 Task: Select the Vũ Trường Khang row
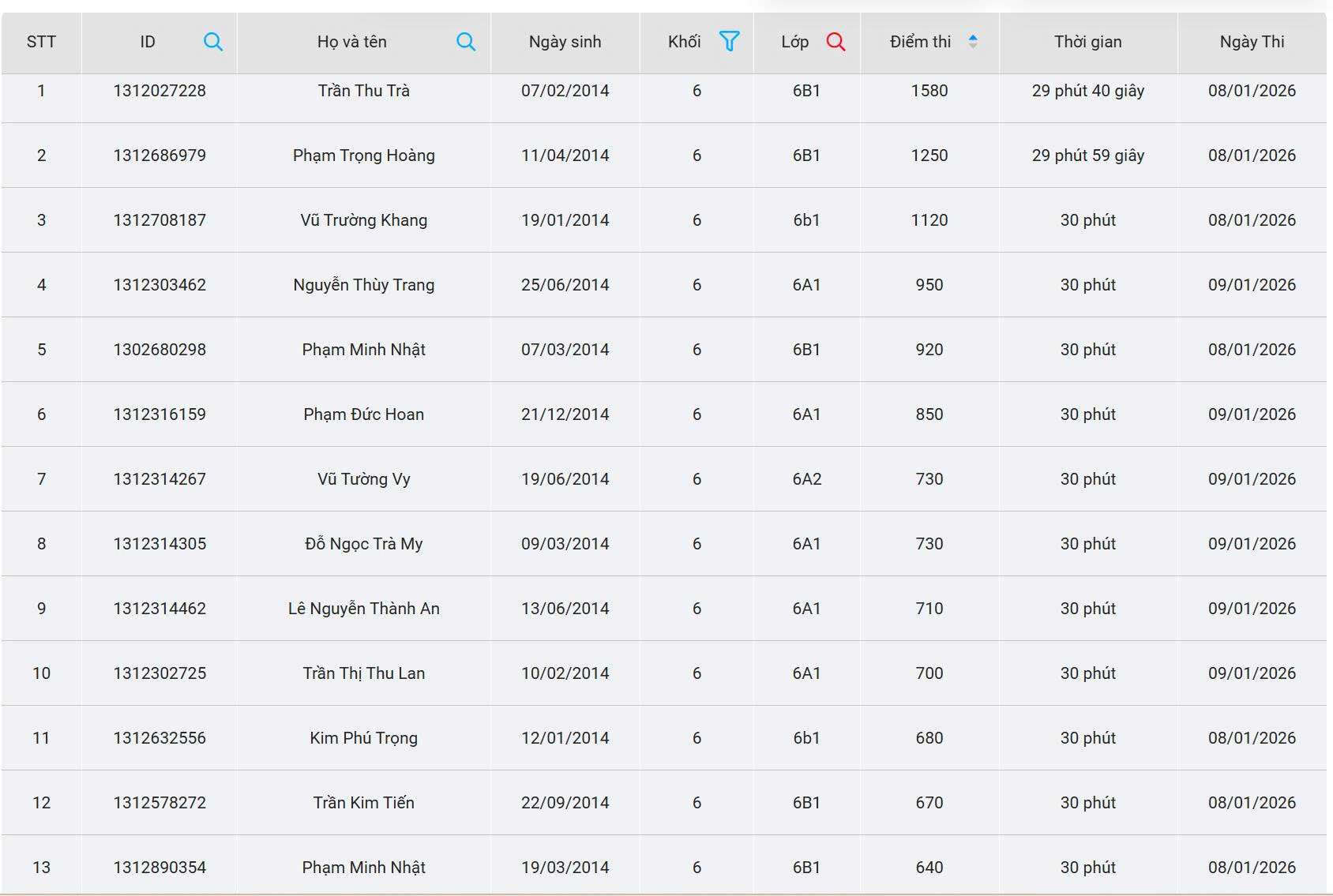[363, 220]
